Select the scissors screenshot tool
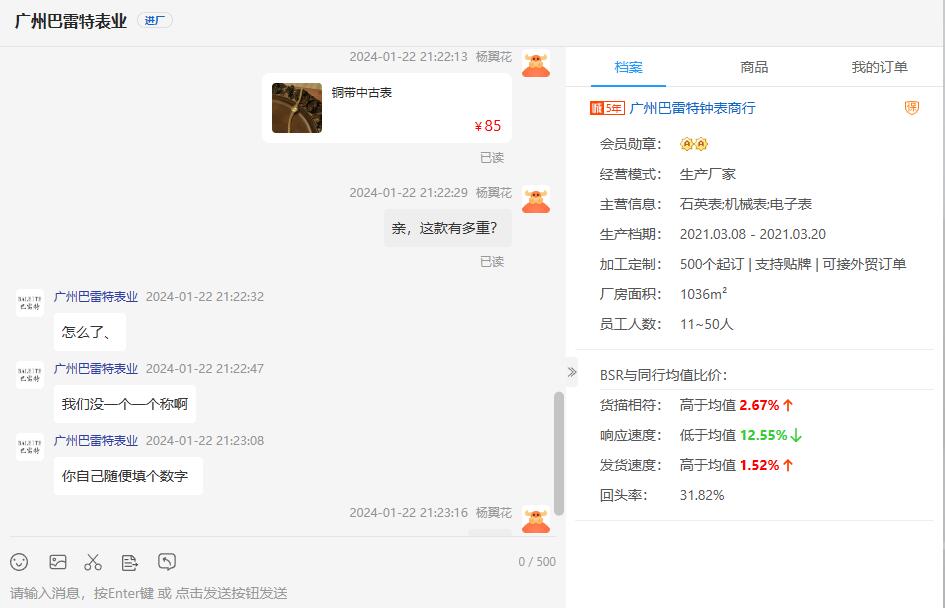This screenshot has width=945, height=608. (93, 562)
